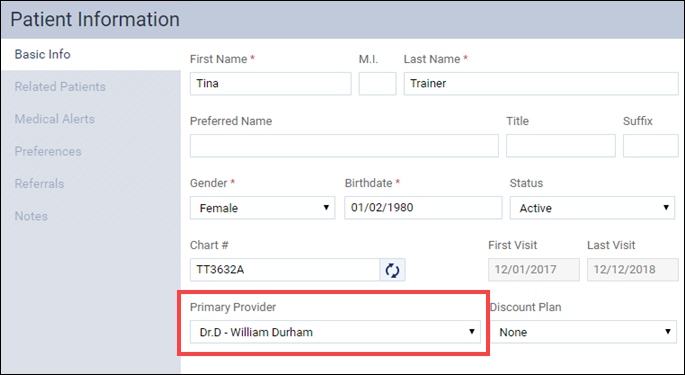Click the Chart # field TT3632A

click(x=285, y=270)
